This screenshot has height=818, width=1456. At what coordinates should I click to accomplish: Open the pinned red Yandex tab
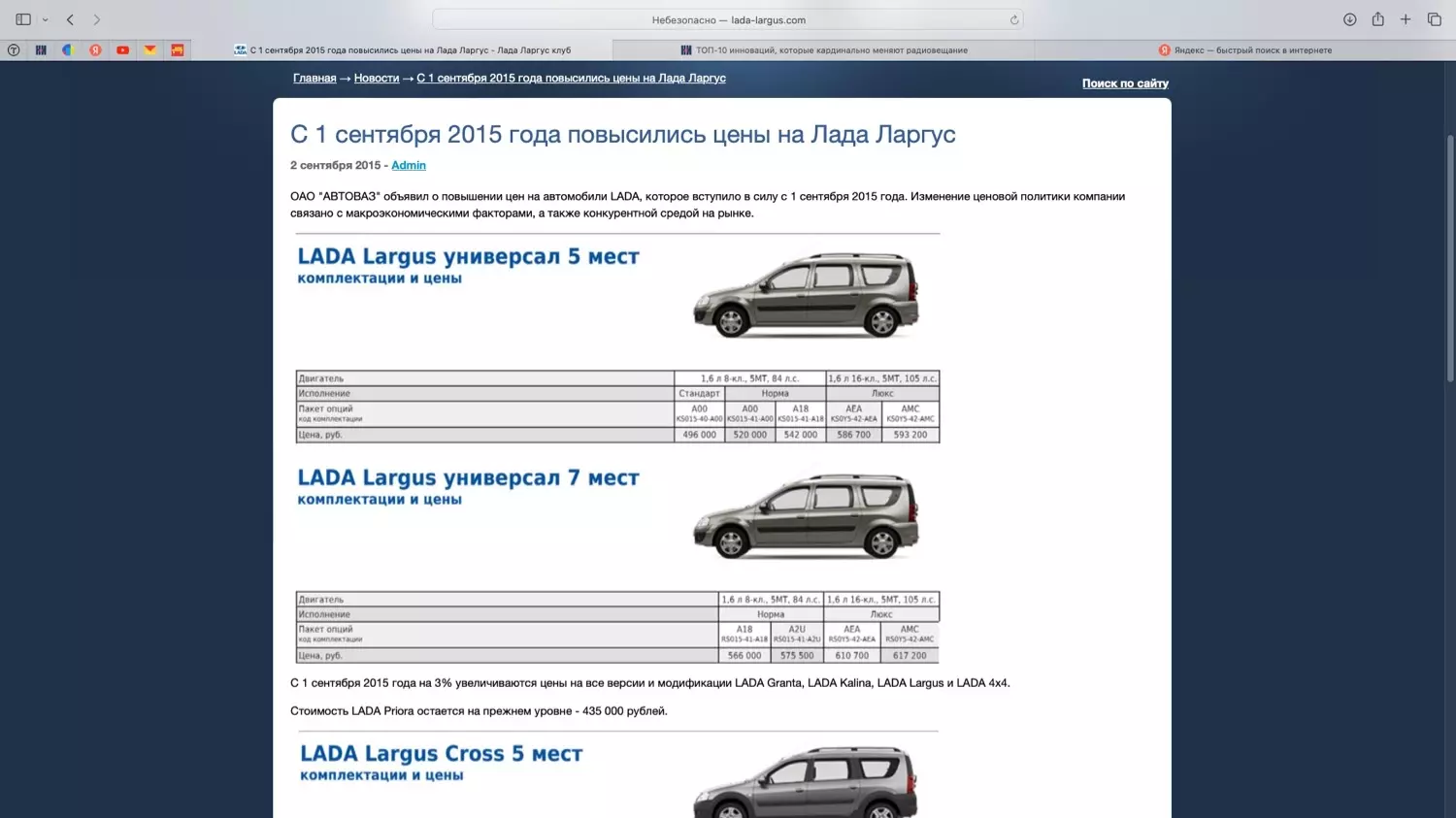[95, 49]
